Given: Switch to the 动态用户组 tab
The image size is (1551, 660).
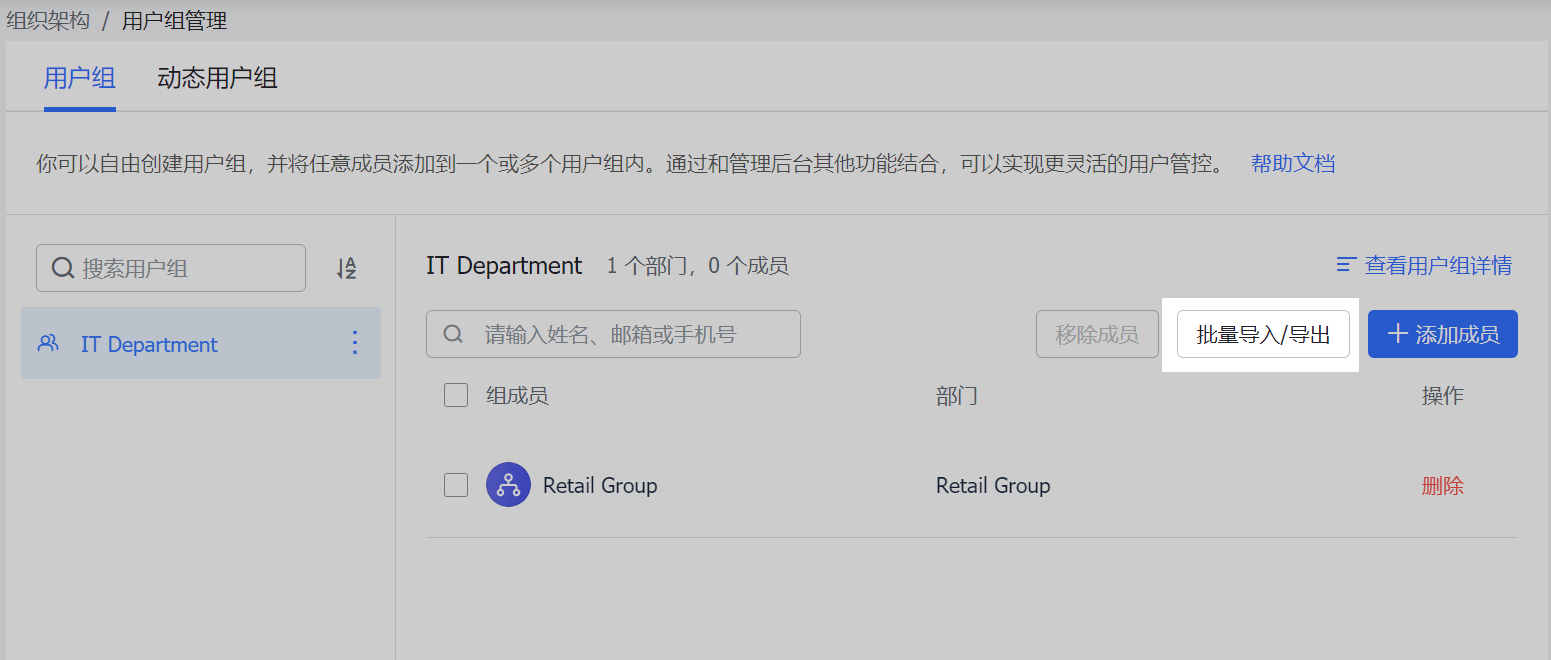Looking at the screenshot, I should [x=217, y=78].
